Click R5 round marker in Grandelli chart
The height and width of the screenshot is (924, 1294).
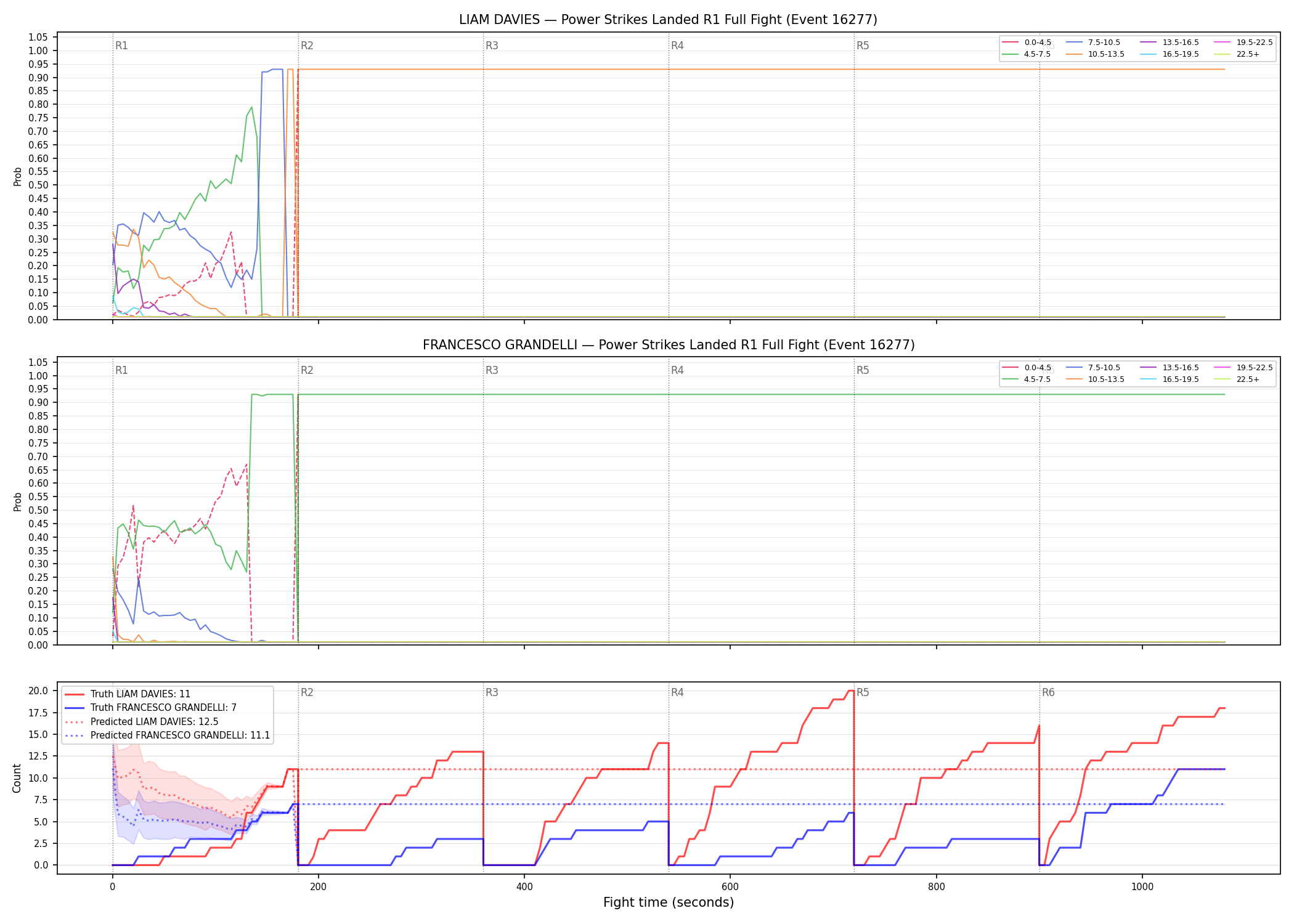click(x=863, y=370)
